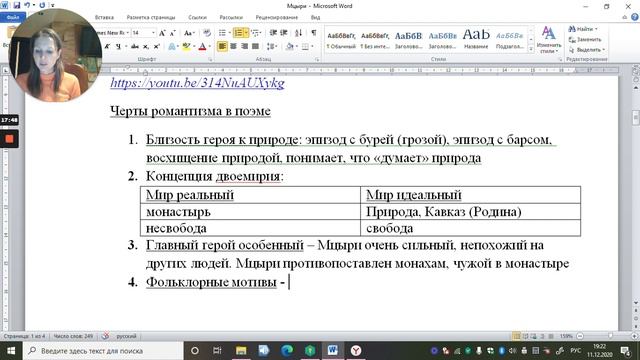The image size is (640, 360).
Task: Toggle justified text alignment
Action: coord(255,47)
